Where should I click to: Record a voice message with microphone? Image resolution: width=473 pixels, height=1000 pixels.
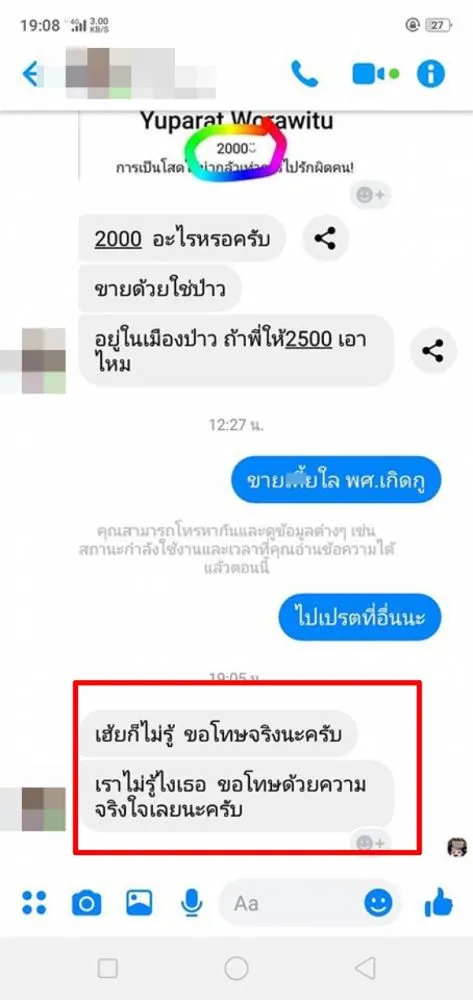[191, 903]
